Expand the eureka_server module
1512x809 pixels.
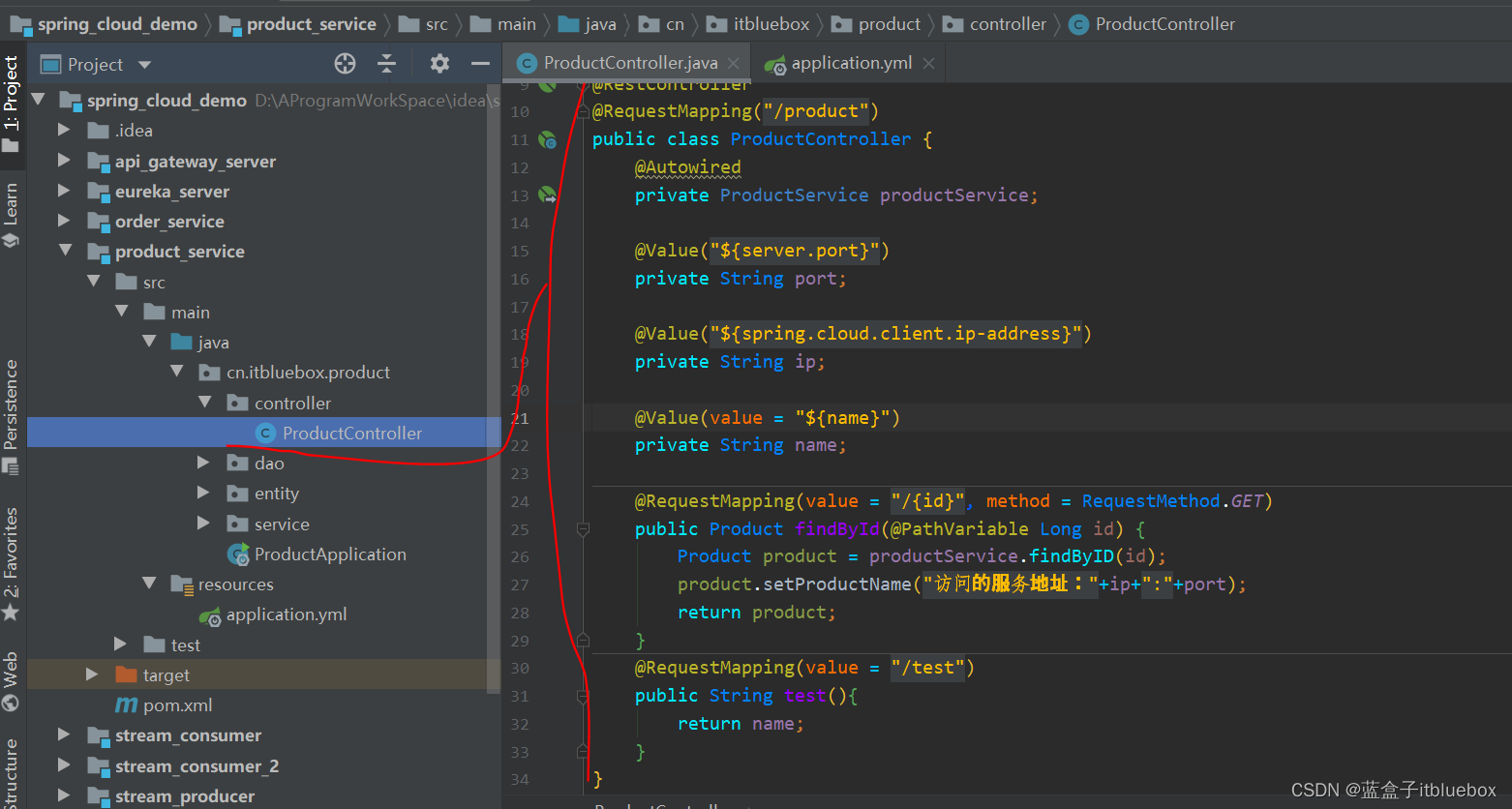tap(64, 191)
